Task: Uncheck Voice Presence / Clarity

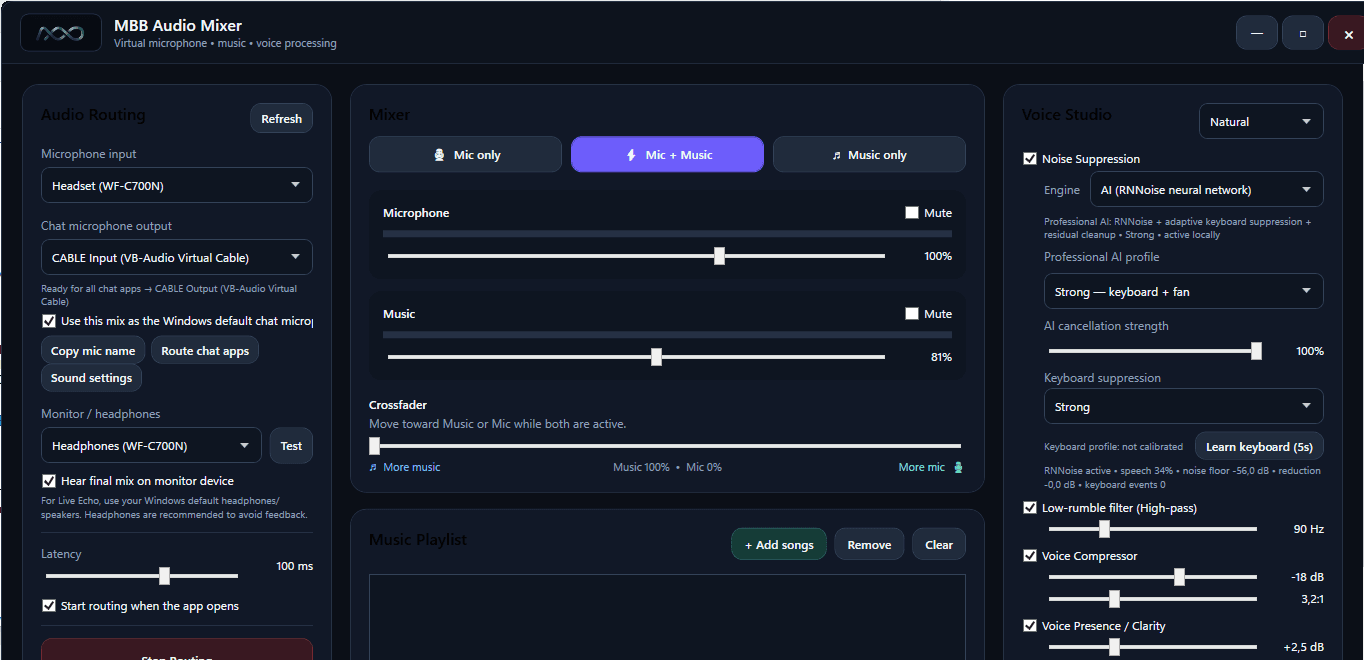Action: [1030, 626]
